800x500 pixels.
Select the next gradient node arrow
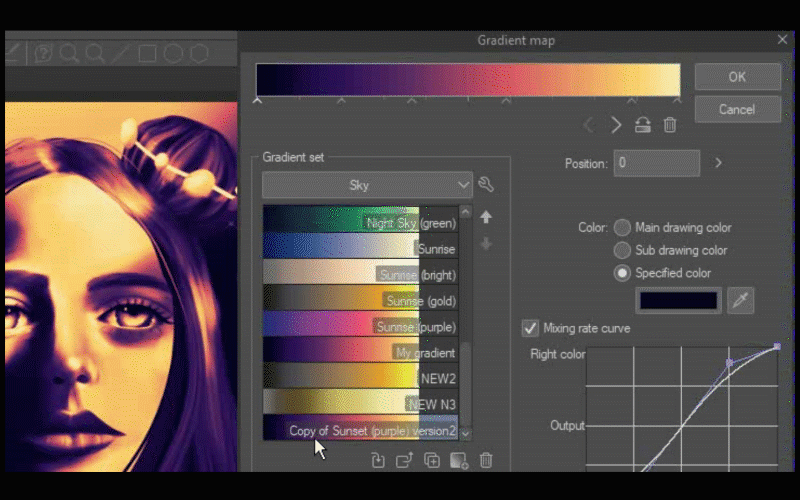(x=616, y=125)
